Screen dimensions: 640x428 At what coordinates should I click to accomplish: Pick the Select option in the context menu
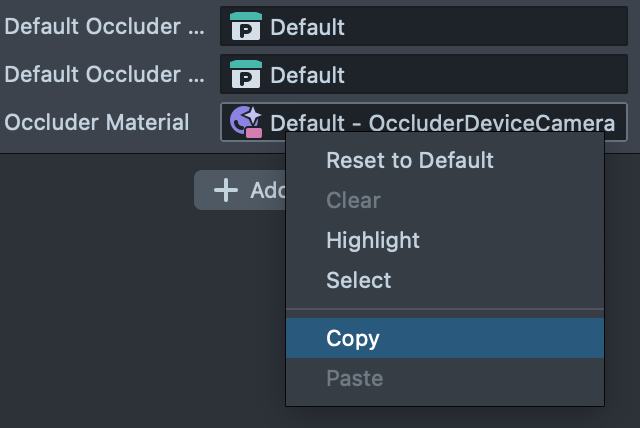click(x=359, y=280)
